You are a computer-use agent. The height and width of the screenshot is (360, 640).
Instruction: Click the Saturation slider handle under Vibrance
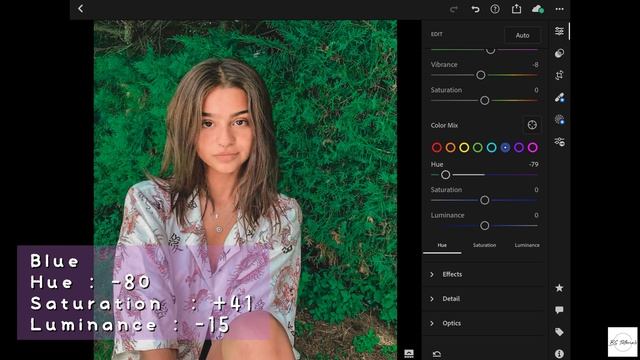pyautogui.click(x=484, y=100)
